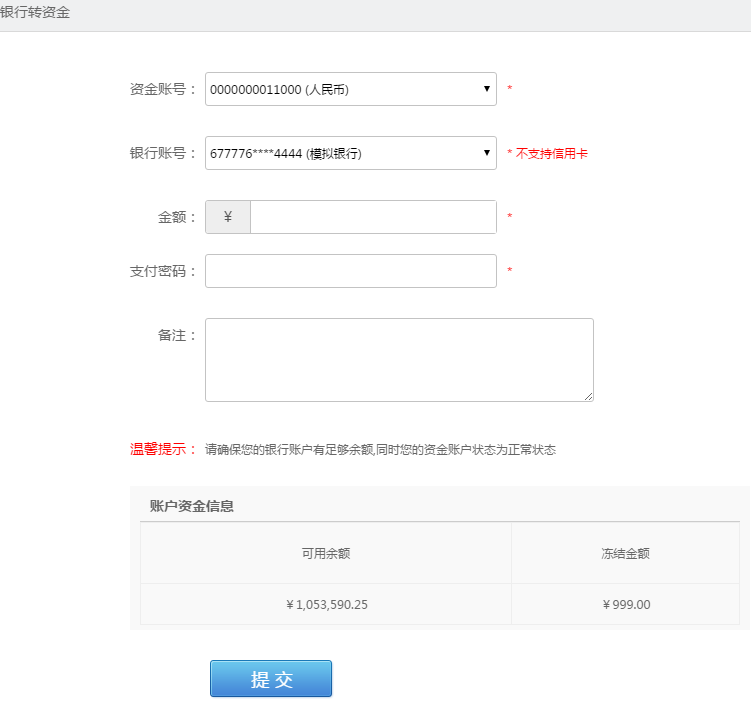The height and width of the screenshot is (703, 751).
Task: Click the 不支持信用卡 warning text
Action: click(551, 153)
